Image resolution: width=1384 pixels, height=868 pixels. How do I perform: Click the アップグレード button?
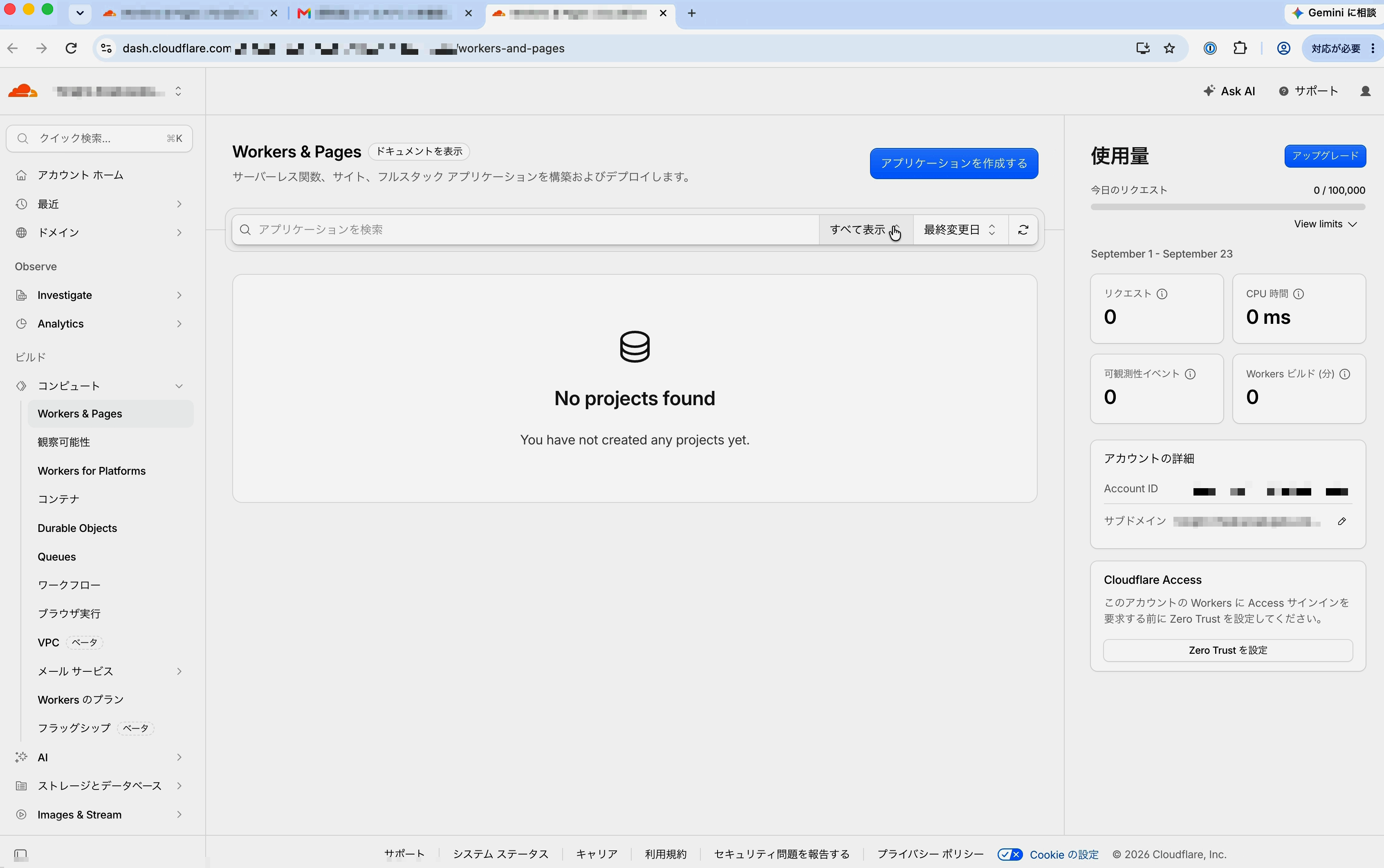point(1325,156)
